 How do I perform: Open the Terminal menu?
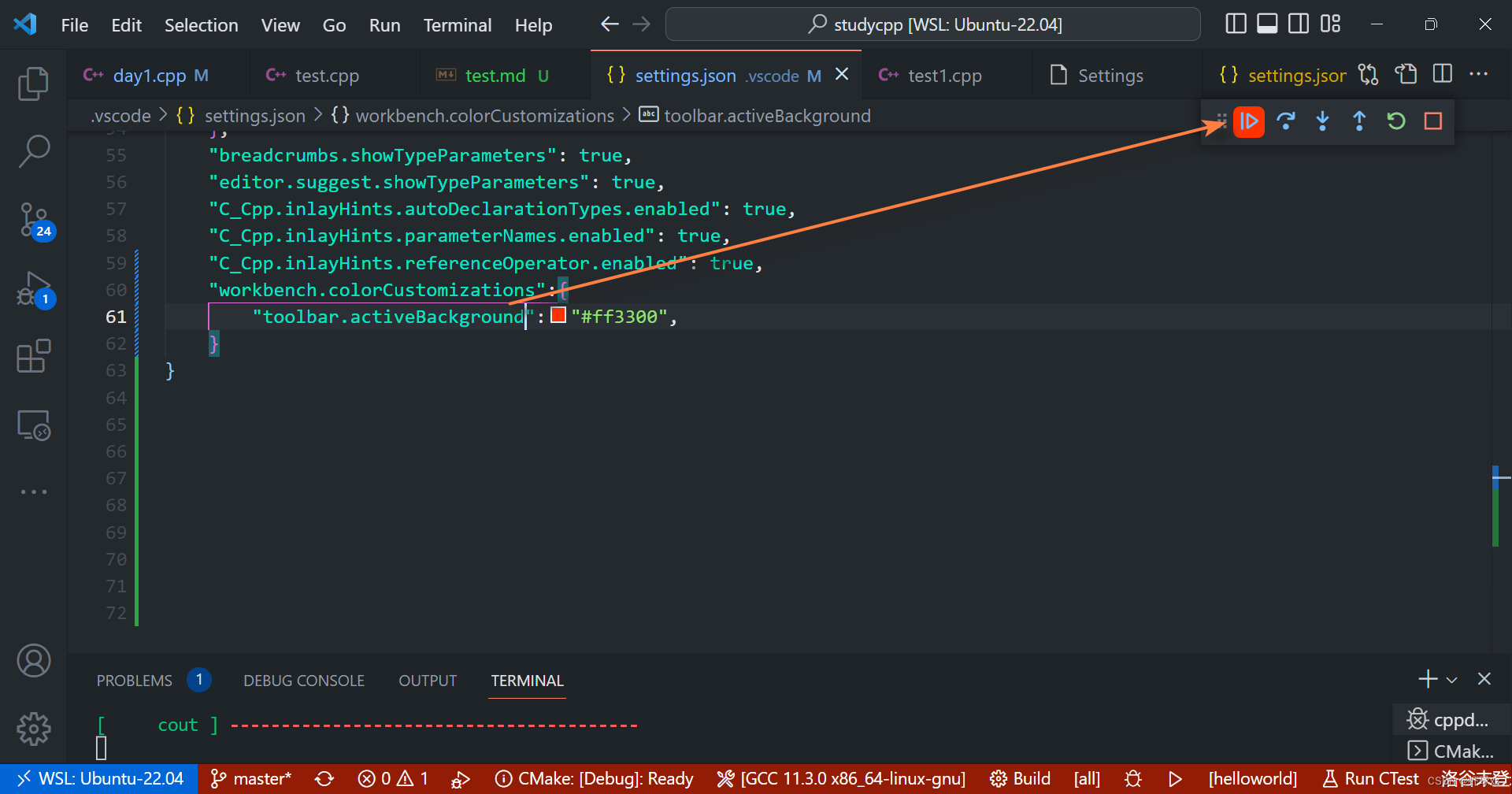(x=458, y=25)
